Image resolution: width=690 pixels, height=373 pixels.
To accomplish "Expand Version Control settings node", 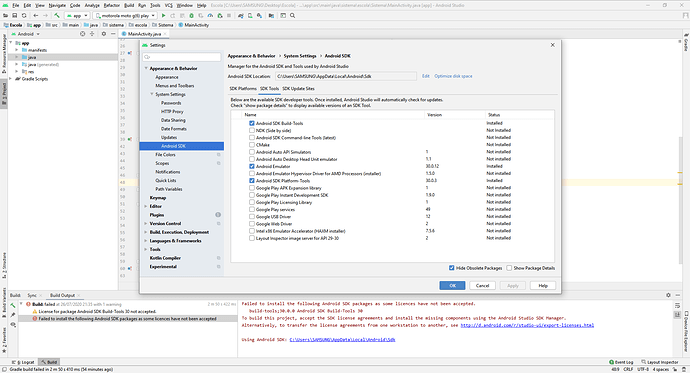I will (x=146, y=223).
